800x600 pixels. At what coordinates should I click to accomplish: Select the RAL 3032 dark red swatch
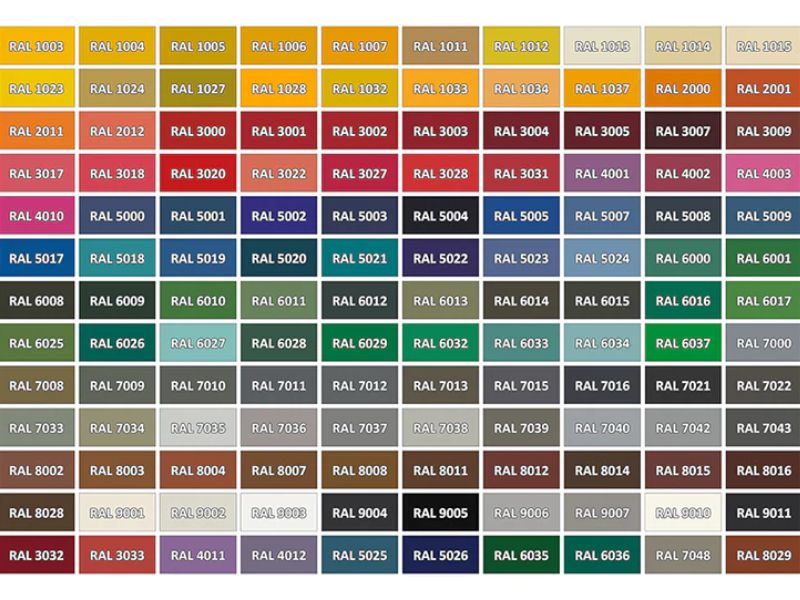[36, 555]
